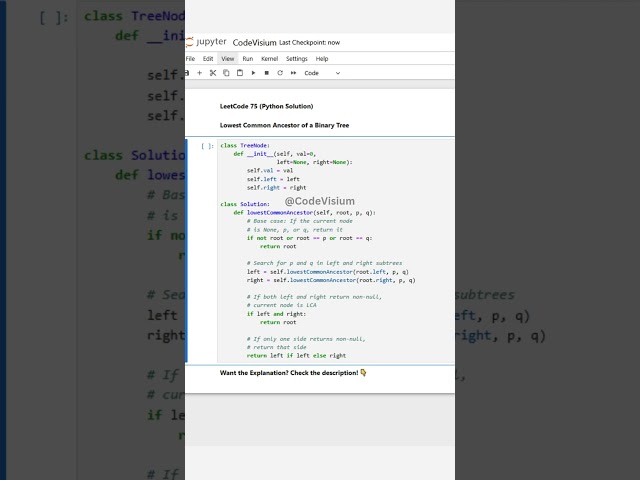
Task: Click the Jupyter logo
Action: click(207, 42)
